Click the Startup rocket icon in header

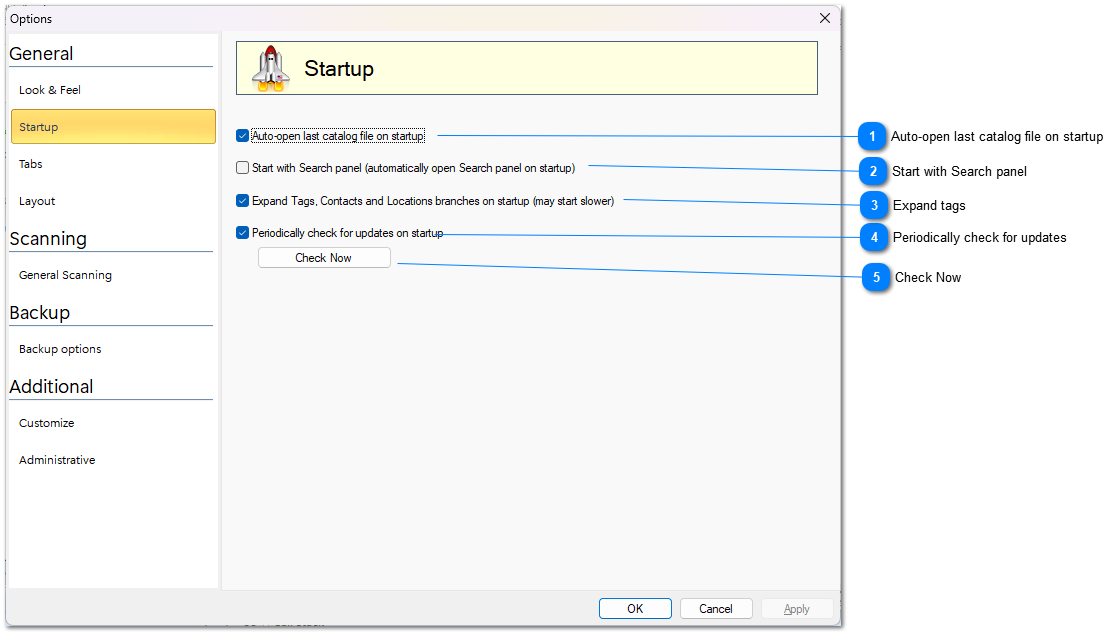pyautogui.click(x=269, y=69)
